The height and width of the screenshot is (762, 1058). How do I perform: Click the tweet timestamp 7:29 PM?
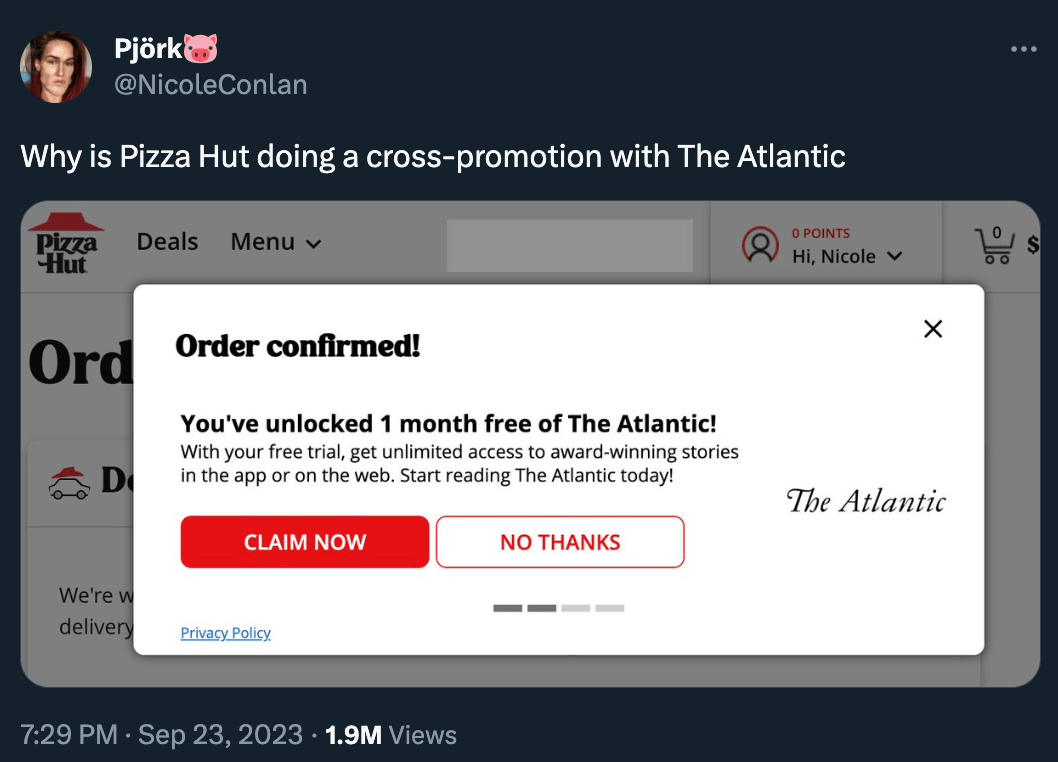(68, 735)
